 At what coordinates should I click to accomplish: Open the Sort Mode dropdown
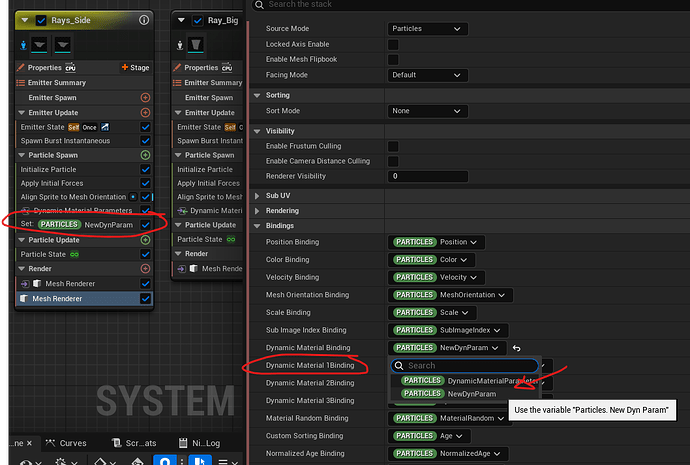[427, 111]
